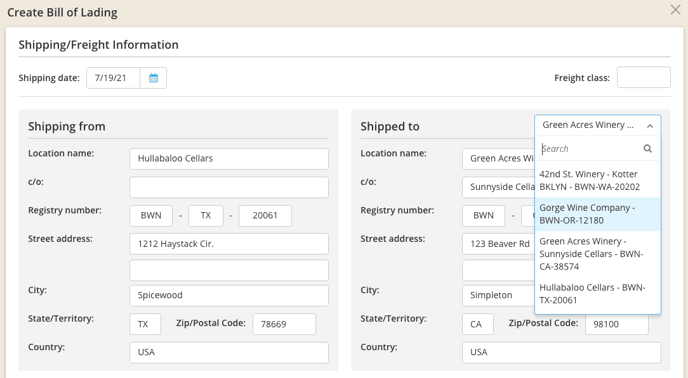Click the Shipping date field showing 7/19/21
The image size is (688, 378).
click(x=113, y=78)
